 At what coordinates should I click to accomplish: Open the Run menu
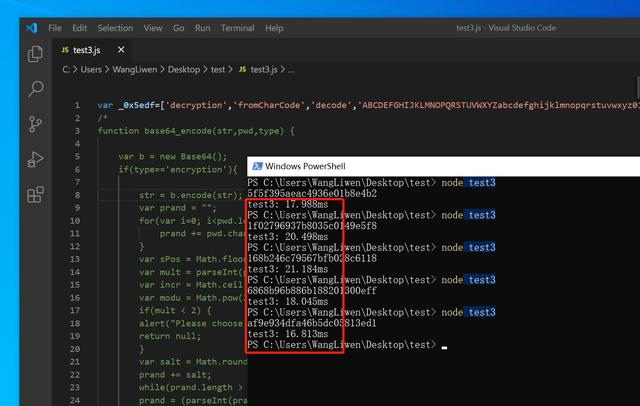pos(202,28)
